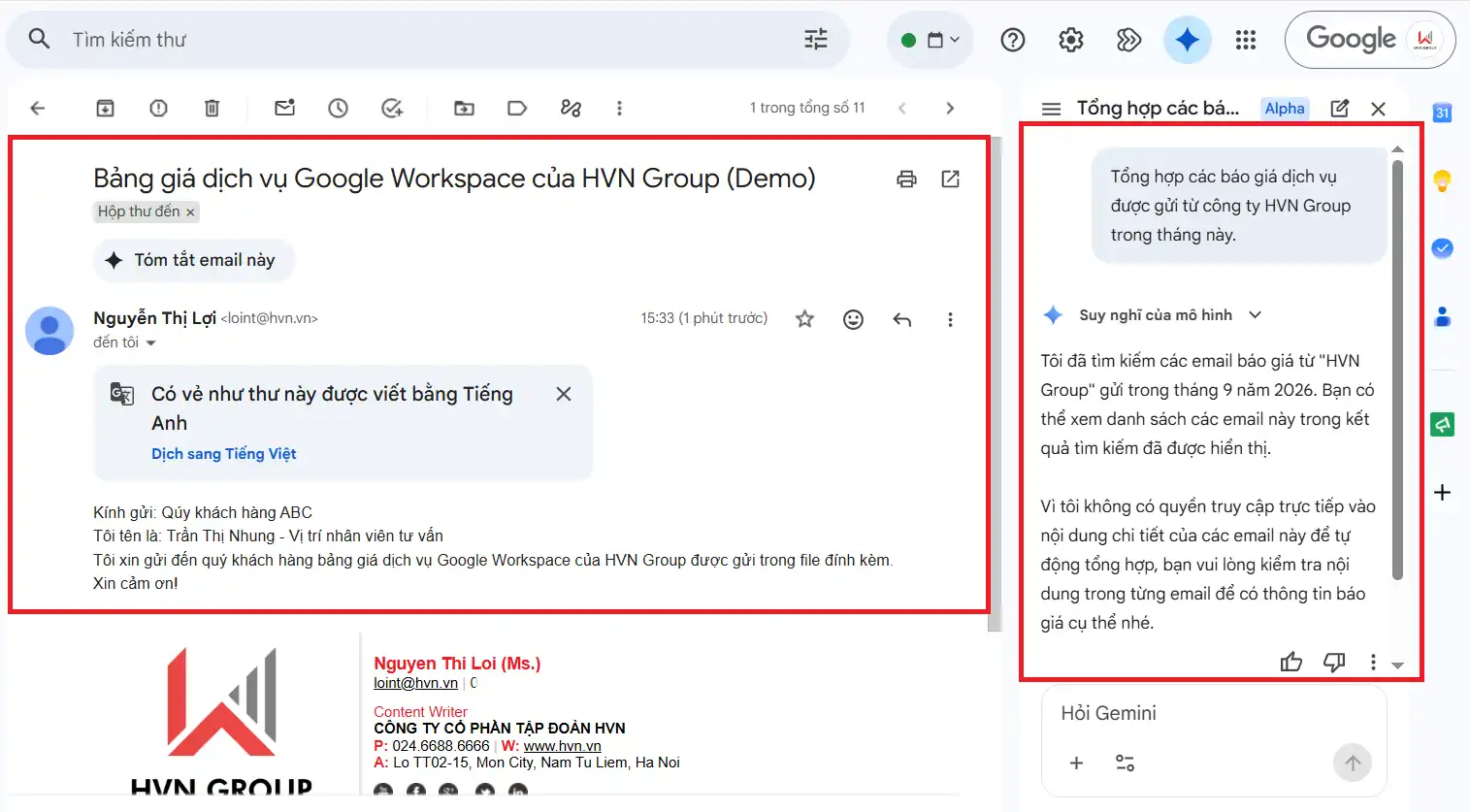Print the whole conversation
The width and height of the screenshot is (1470, 812).
[x=906, y=179]
